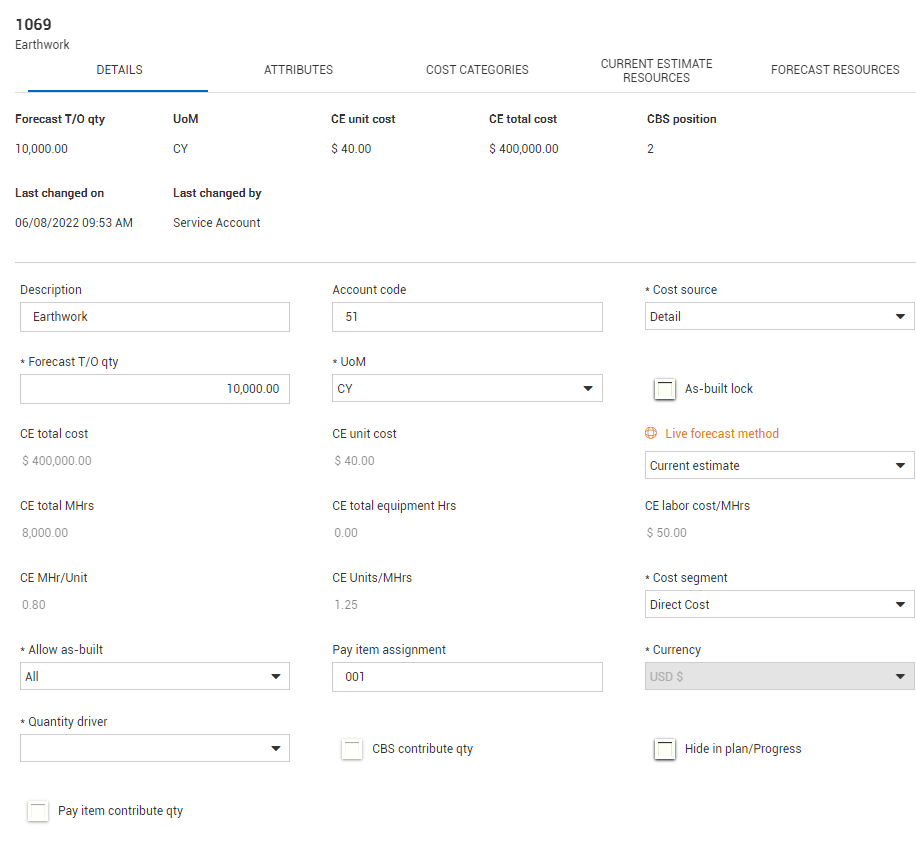Viewport: 916px width, 865px height.
Task: Open the Cost source dropdown
Action: click(x=779, y=317)
